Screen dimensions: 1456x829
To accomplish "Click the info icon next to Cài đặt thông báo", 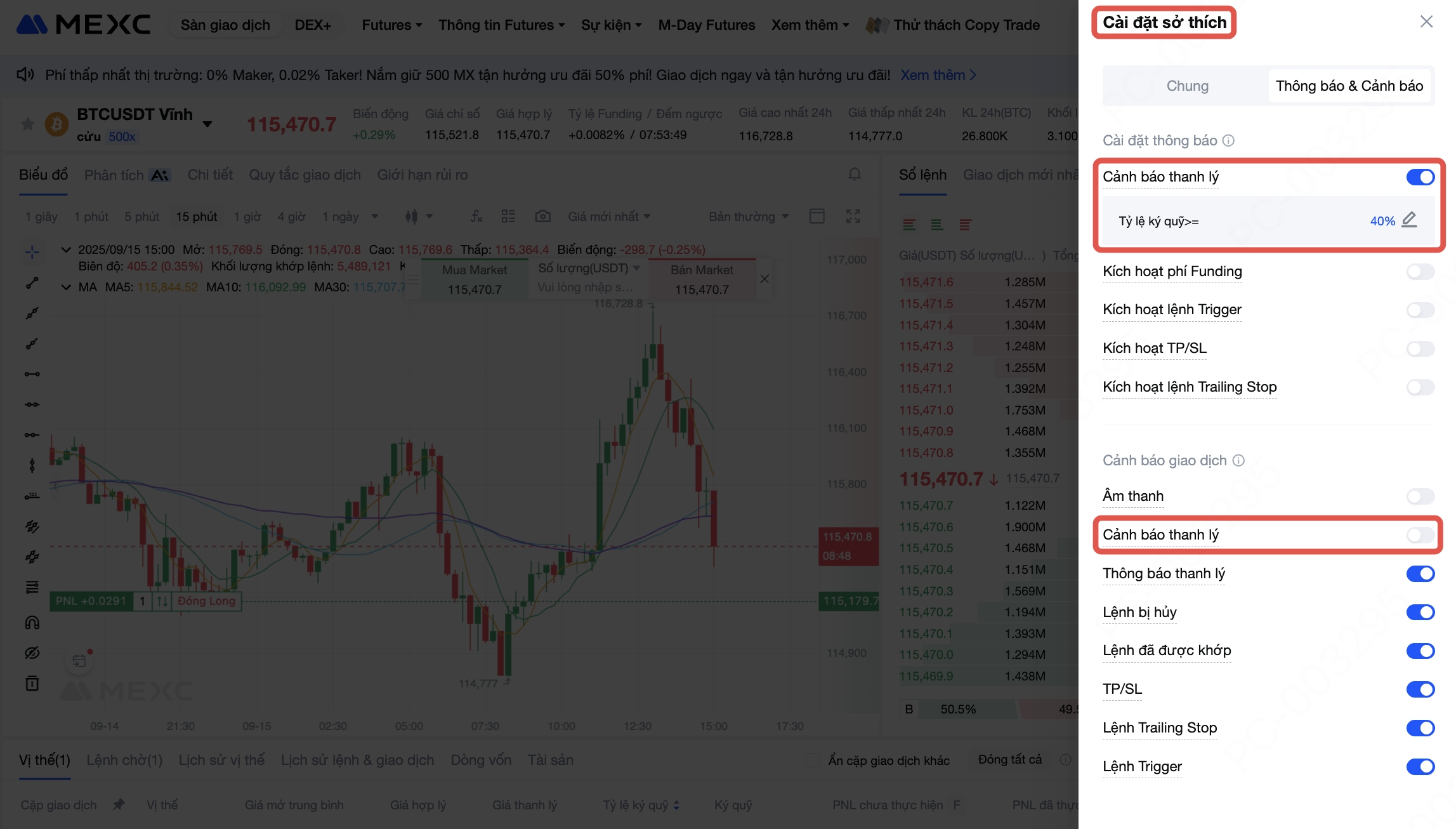I will coord(1228,140).
